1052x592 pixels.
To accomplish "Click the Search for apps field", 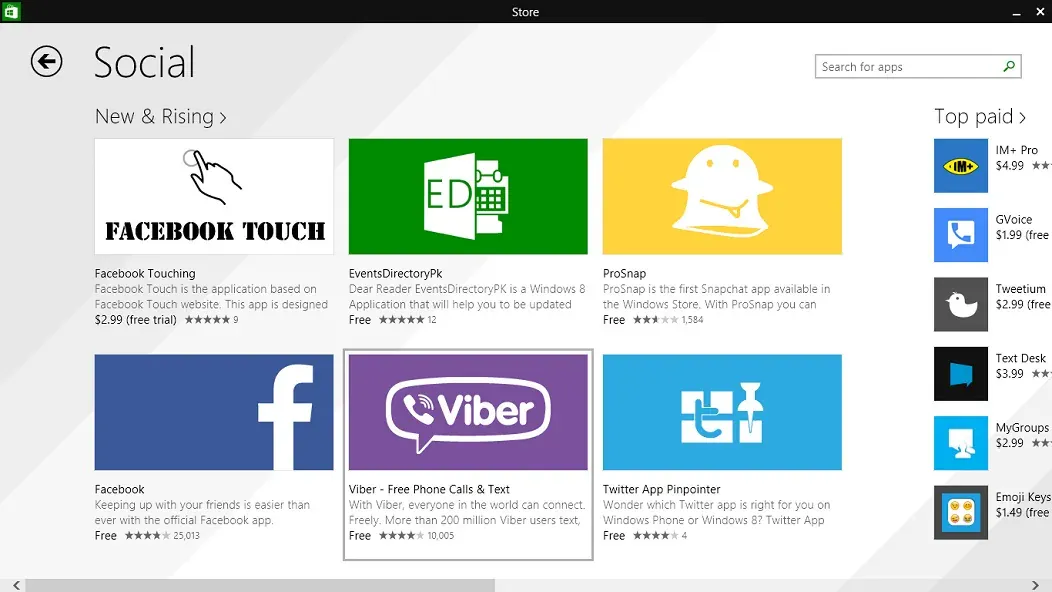I will click(x=908, y=67).
